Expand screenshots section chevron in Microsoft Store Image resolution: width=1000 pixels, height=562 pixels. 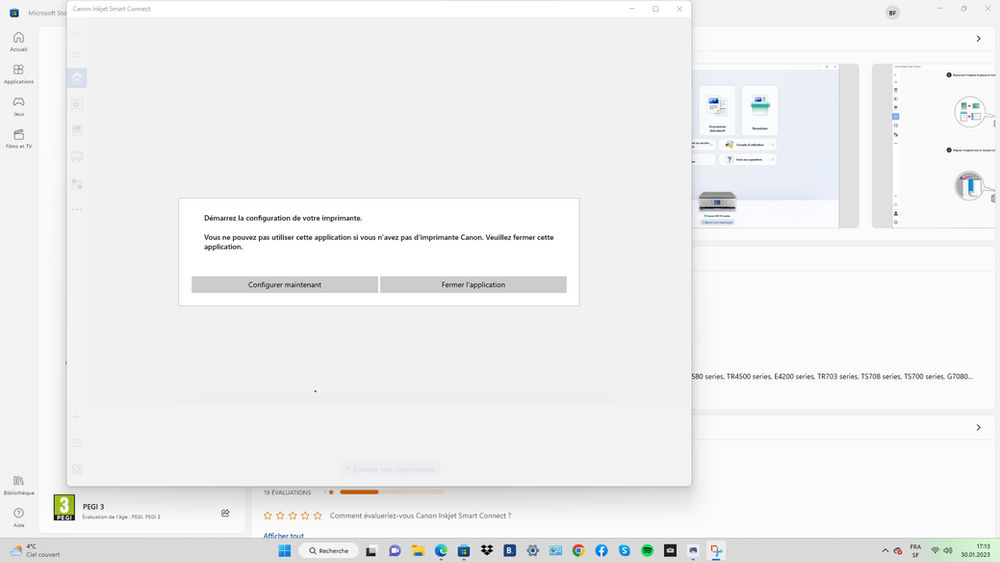[x=978, y=39]
